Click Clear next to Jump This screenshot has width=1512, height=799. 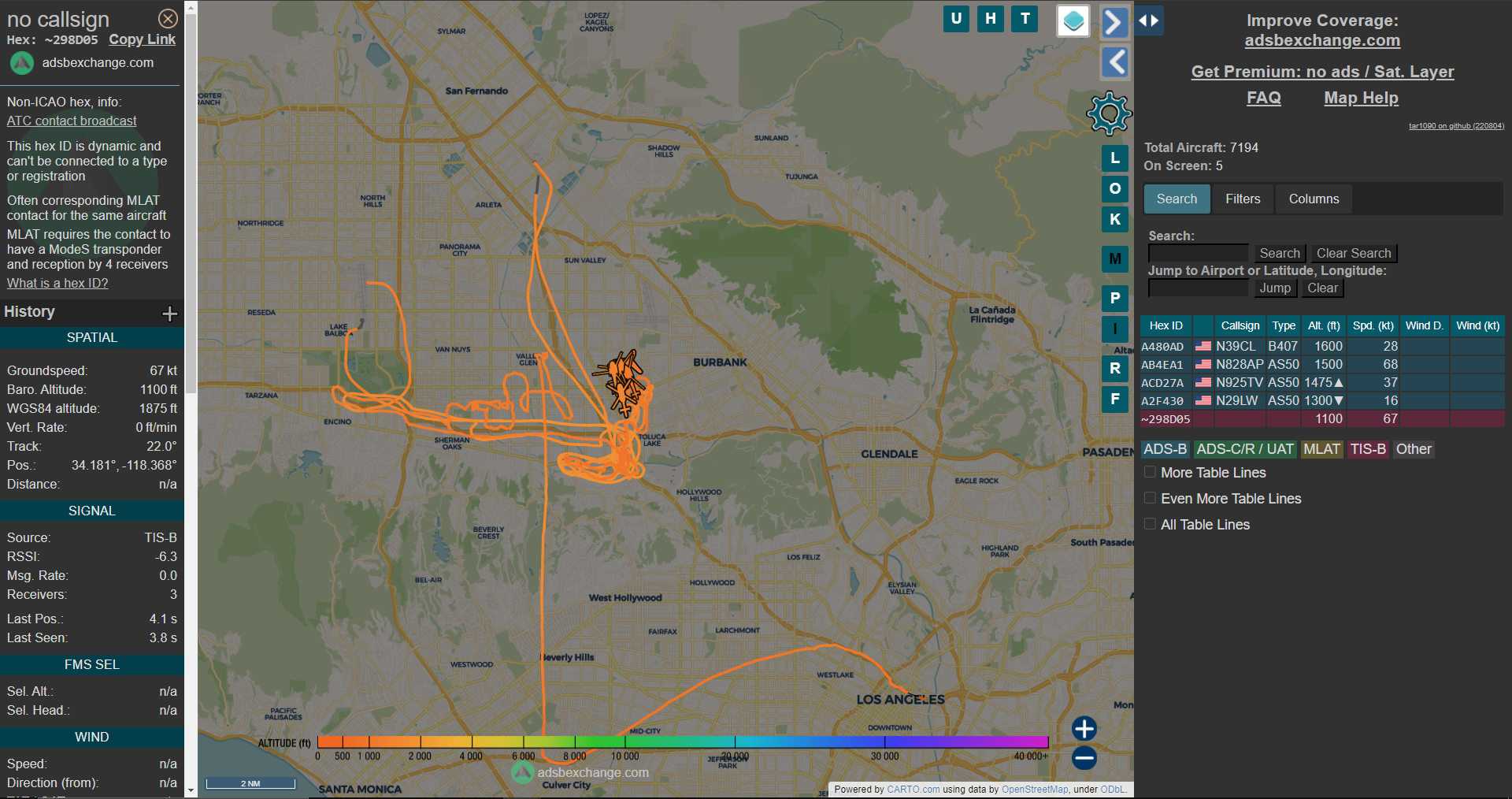pyautogui.click(x=1322, y=288)
